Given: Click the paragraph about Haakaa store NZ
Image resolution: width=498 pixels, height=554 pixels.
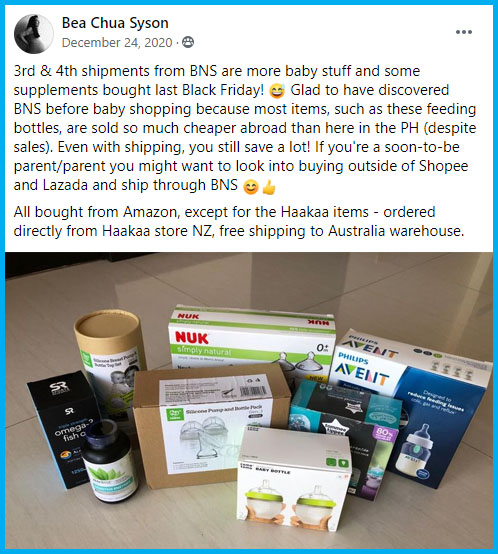Looking at the screenshot, I should [x=239, y=222].
